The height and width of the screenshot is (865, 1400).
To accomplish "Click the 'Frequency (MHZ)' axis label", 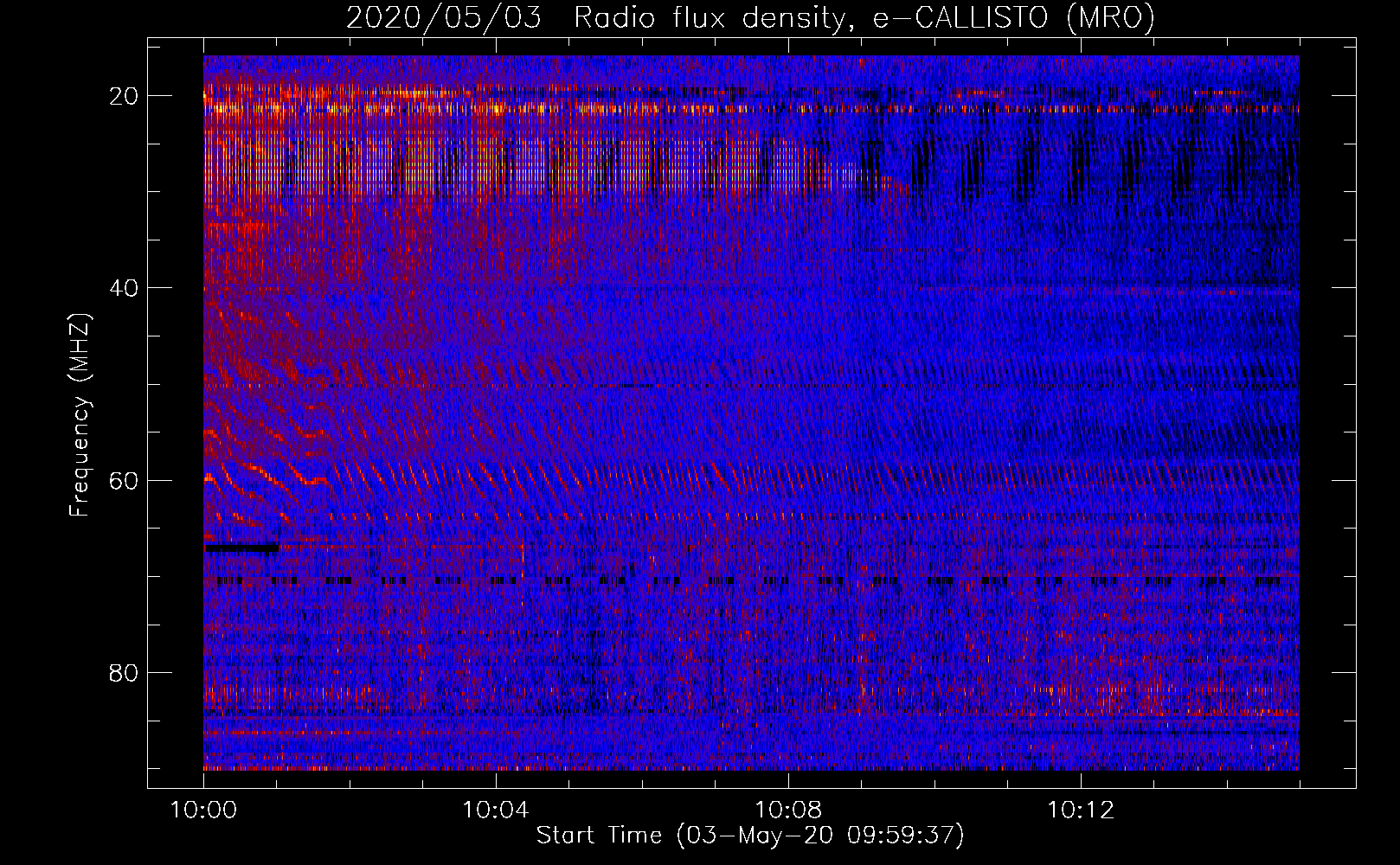I will tap(80, 415).
